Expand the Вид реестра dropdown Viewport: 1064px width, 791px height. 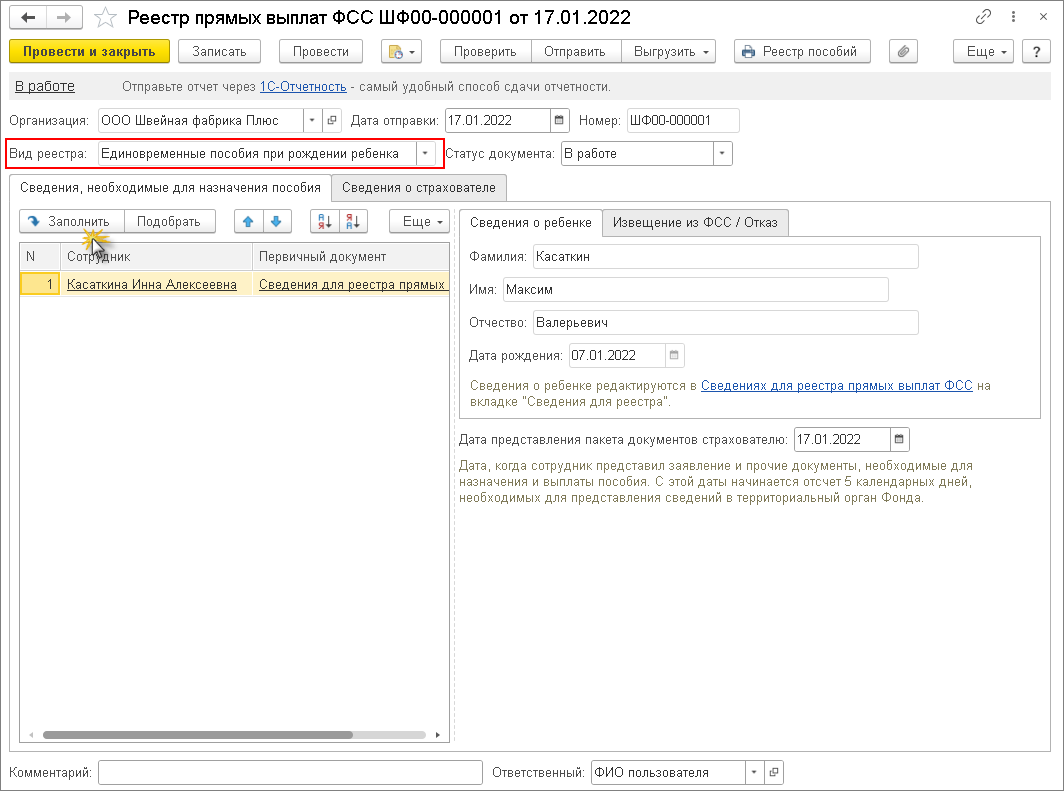[426, 154]
